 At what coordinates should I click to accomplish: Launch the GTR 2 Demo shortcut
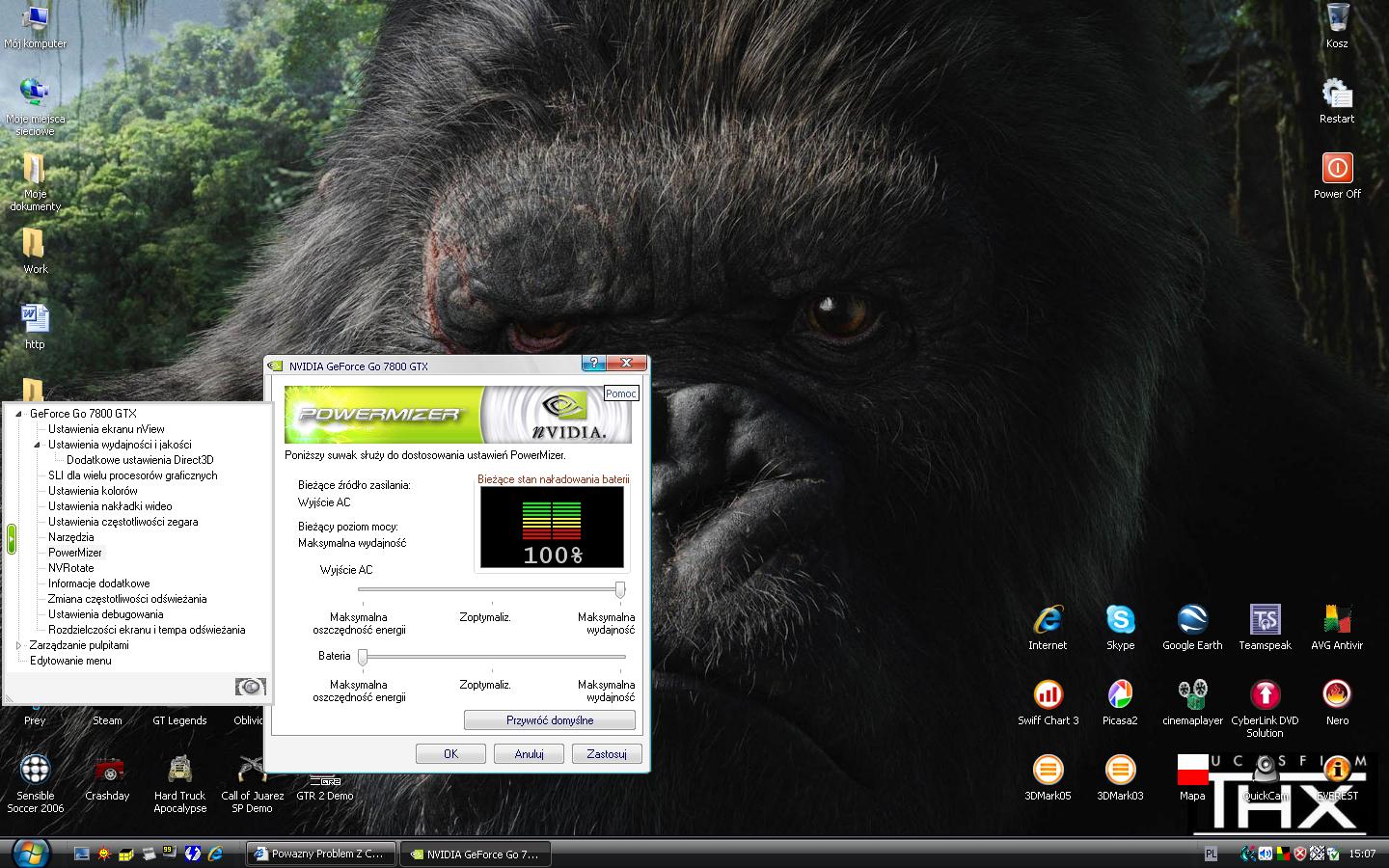pyautogui.click(x=324, y=787)
